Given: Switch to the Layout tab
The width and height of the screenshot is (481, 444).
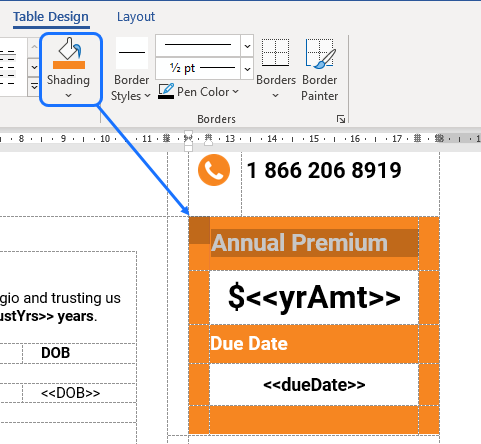Looking at the screenshot, I should pyautogui.click(x=136, y=17).
